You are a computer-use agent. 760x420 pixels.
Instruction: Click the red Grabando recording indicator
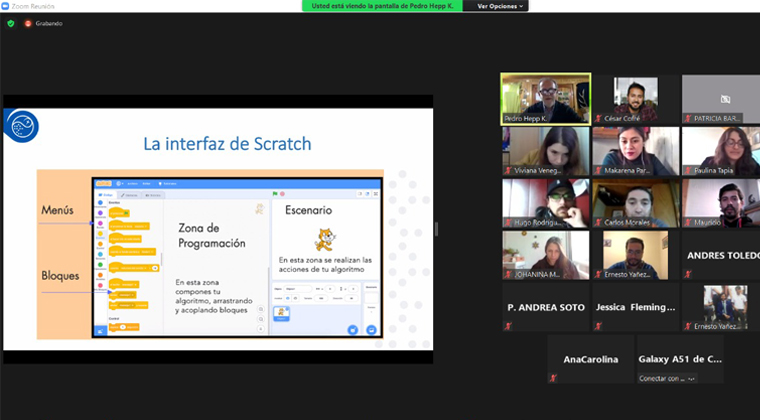[x=28, y=23]
